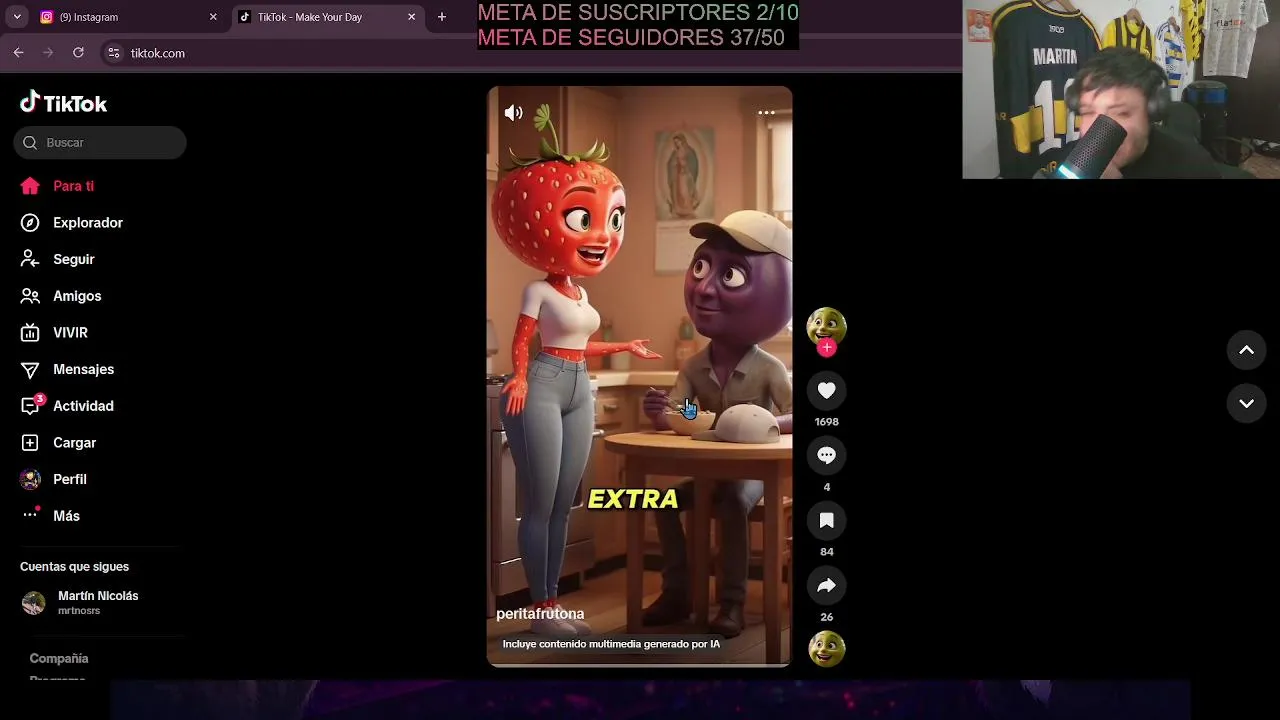Image resolution: width=1280 pixels, height=720 pixels.
Task: Click the 'Cuentas que sigues' heading
Action: [74, 567]
